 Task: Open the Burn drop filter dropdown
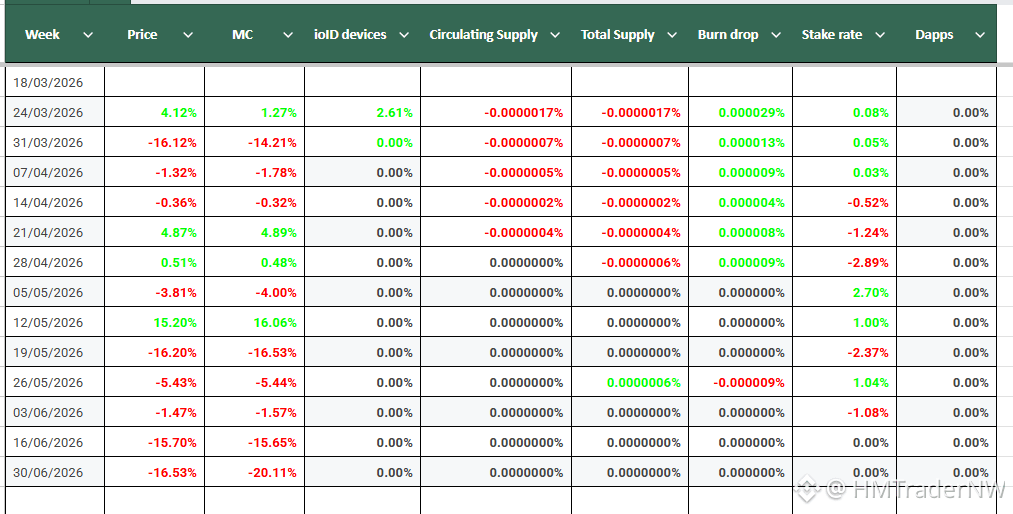[x=776, y=35]
